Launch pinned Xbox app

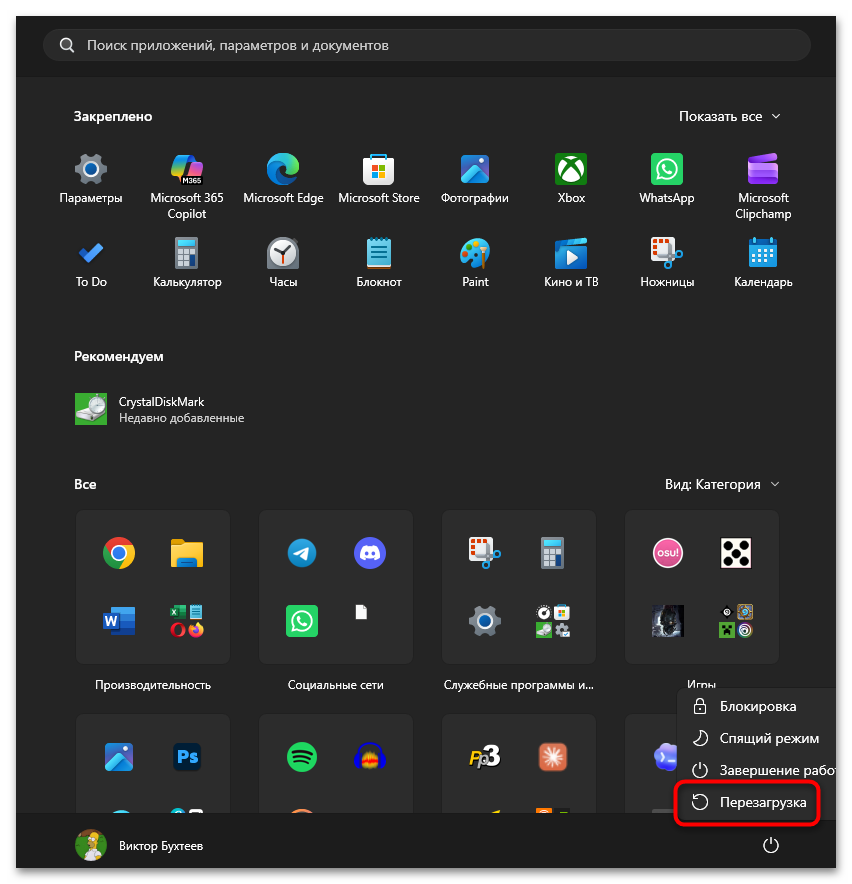coord(571,179)
